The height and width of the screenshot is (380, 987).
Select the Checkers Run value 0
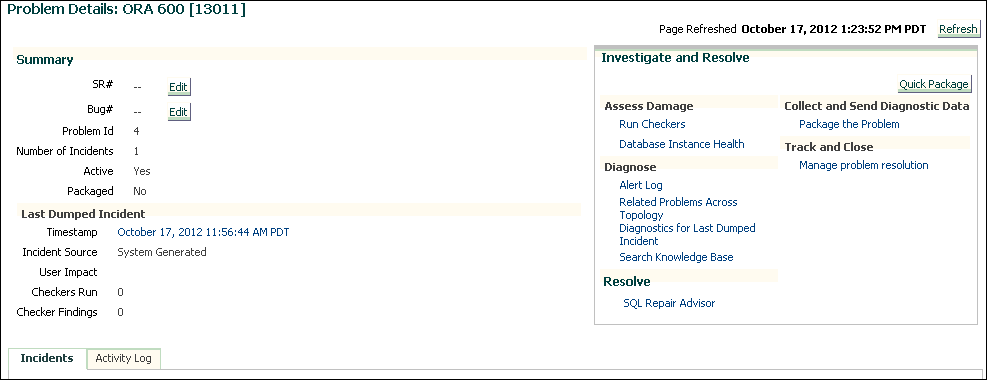click(120, 293)
